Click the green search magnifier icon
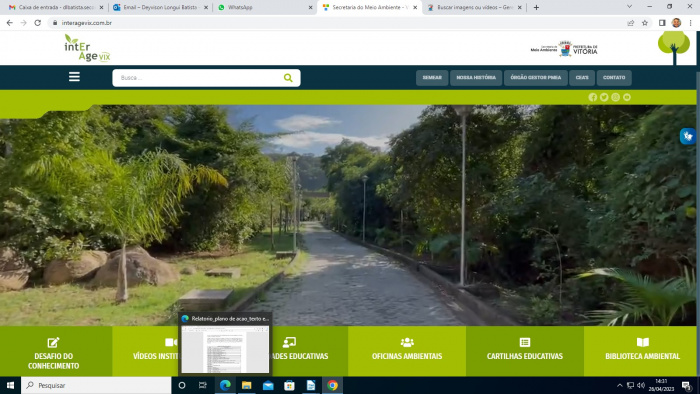The width and height of the screenshot is (700, 394). tap(288, 78)
